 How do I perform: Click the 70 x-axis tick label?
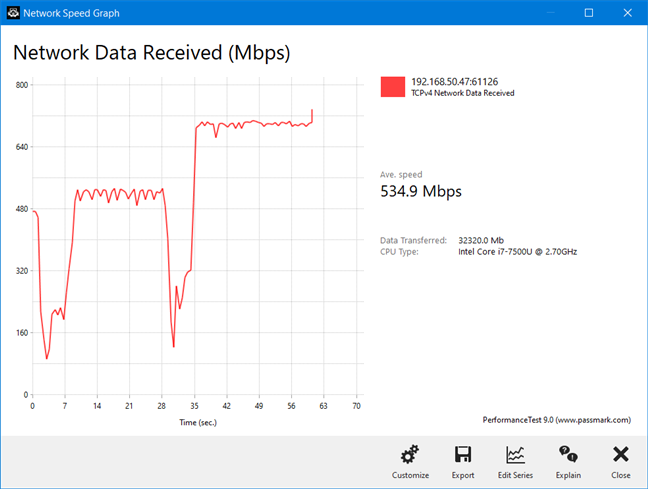click(x=356, y=406)
